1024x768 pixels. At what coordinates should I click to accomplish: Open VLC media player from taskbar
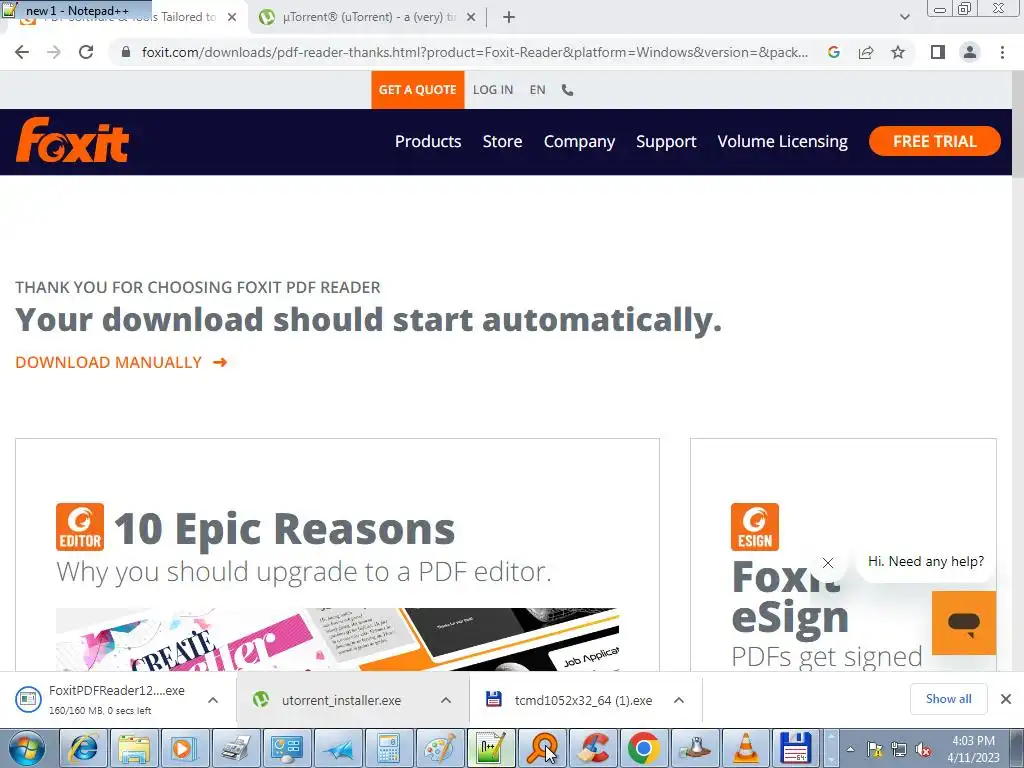tap(746, 748)
